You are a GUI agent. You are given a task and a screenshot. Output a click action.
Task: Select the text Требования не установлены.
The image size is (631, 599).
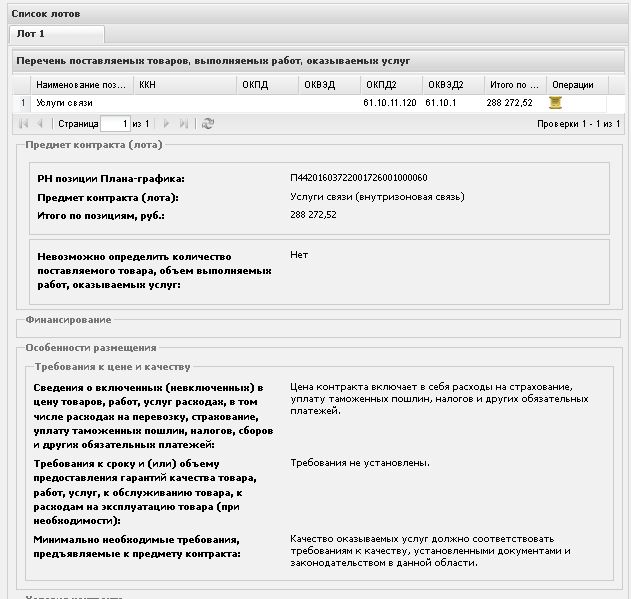pos(360,463)
